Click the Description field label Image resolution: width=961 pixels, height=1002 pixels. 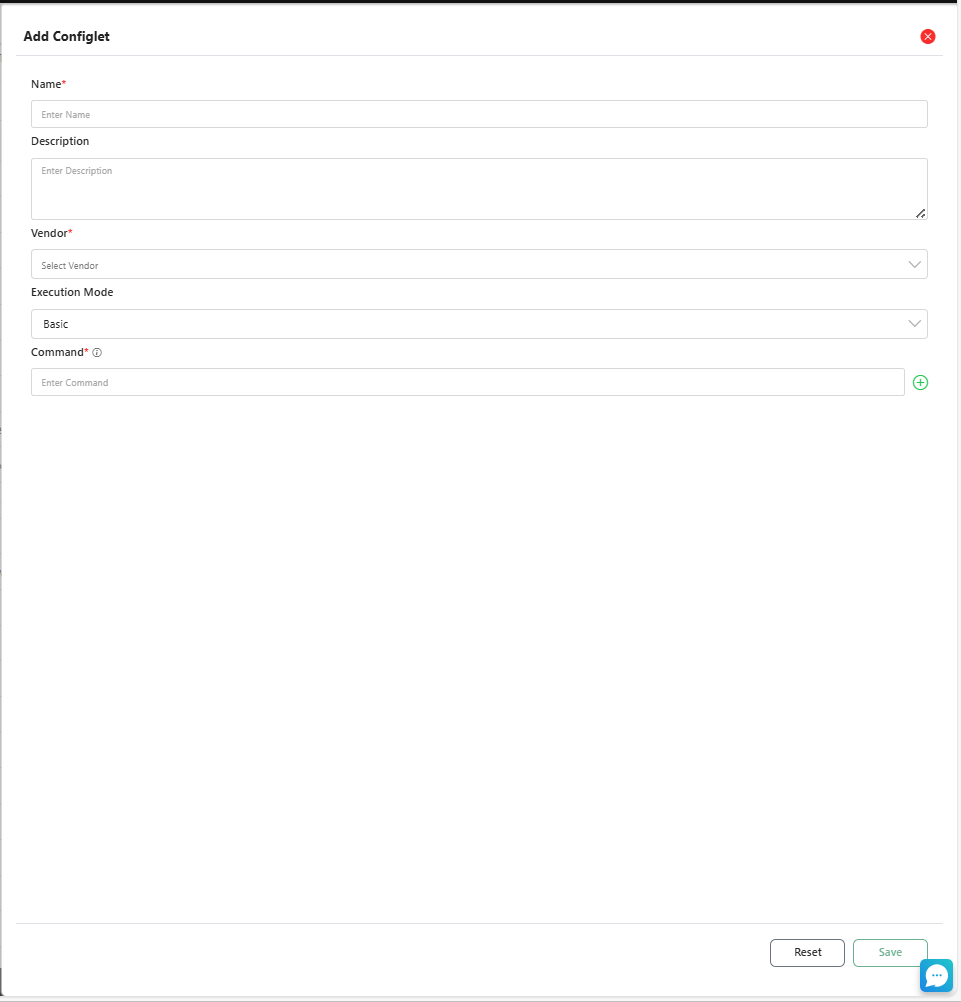click(60, 141)
